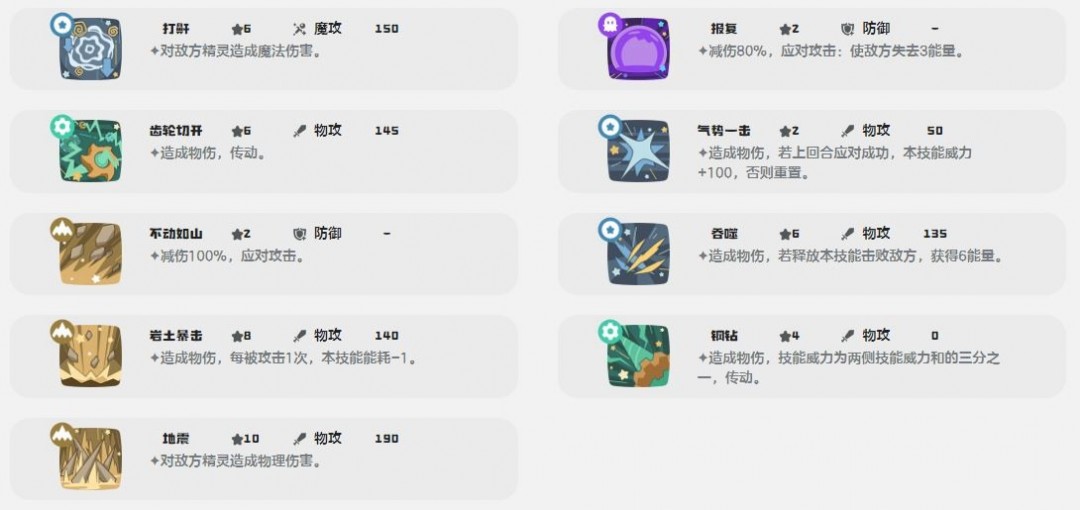Viewport: 1080px width, 510px height.
Task: Click the ghost type badge on 报复
Action: tap(610, 25)
